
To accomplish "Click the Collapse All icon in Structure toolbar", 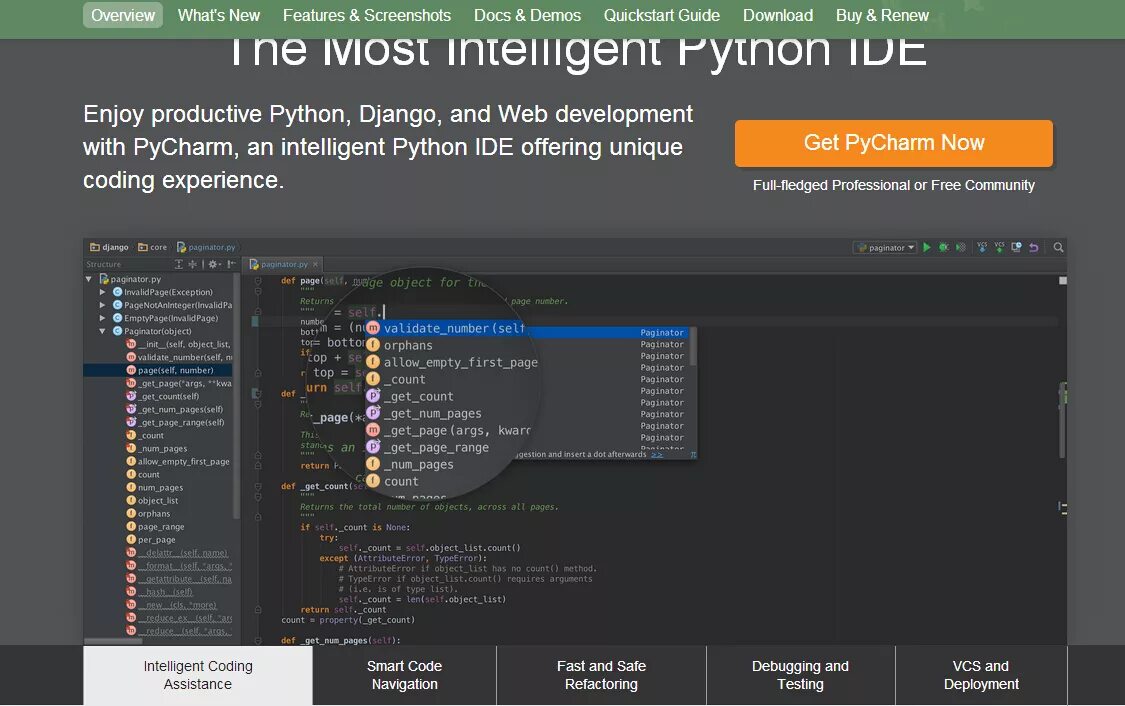I will click(x=192, y=264).
